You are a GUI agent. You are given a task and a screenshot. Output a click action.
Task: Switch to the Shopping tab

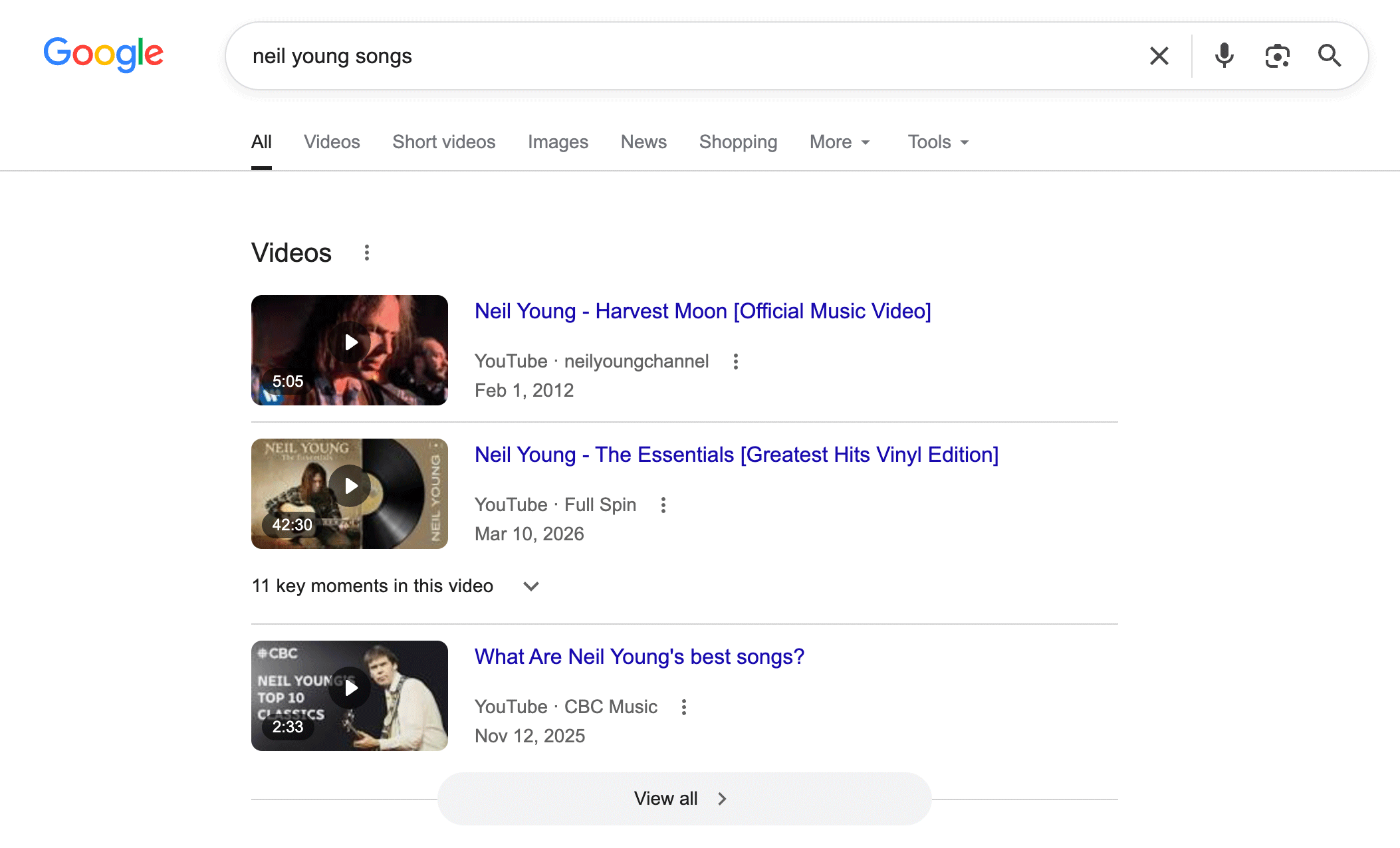point(738,142)
